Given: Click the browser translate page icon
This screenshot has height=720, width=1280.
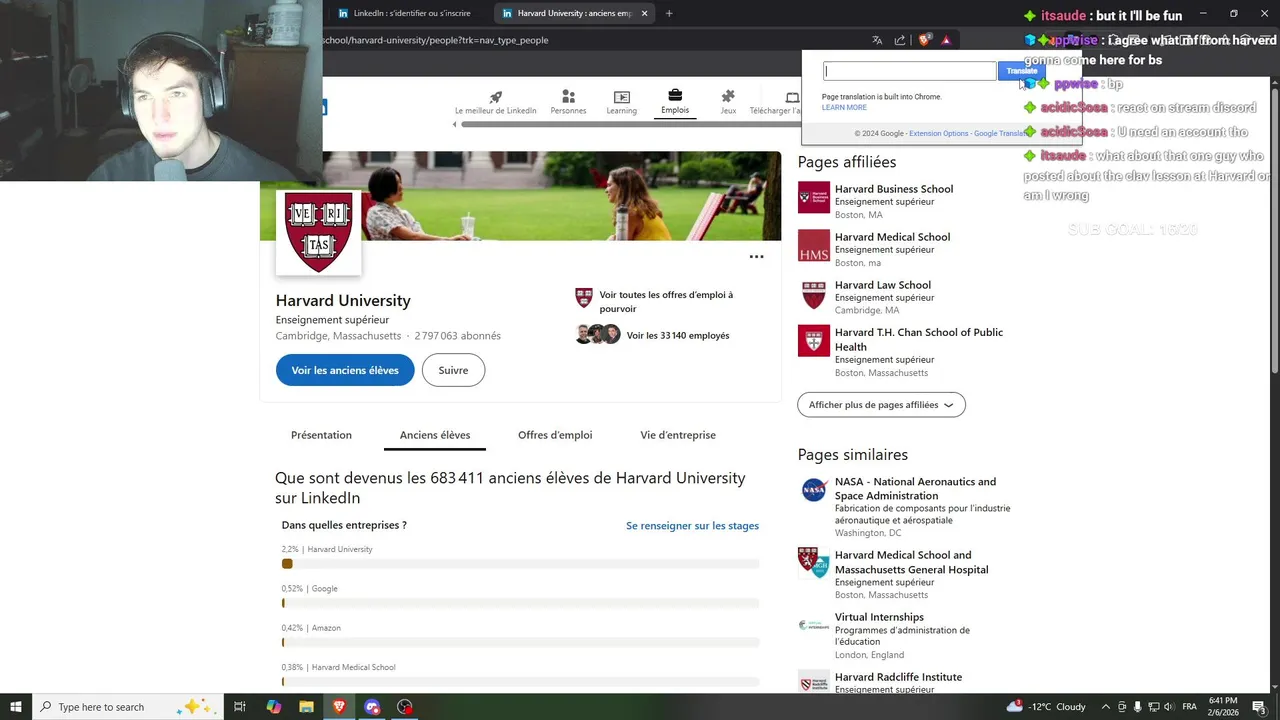Looking at the screenshot, I should click(x=877, y=40).
